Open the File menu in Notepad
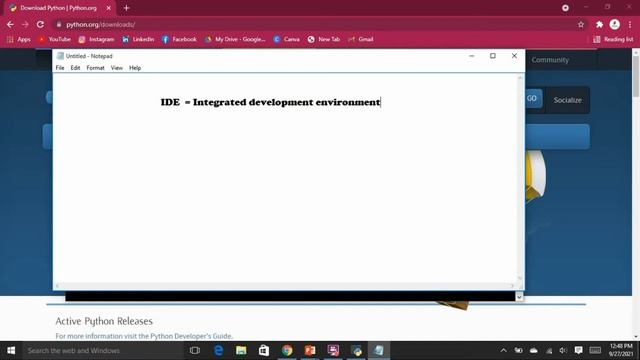This screenshot has height=360, width=640. (x=60, y=68)
